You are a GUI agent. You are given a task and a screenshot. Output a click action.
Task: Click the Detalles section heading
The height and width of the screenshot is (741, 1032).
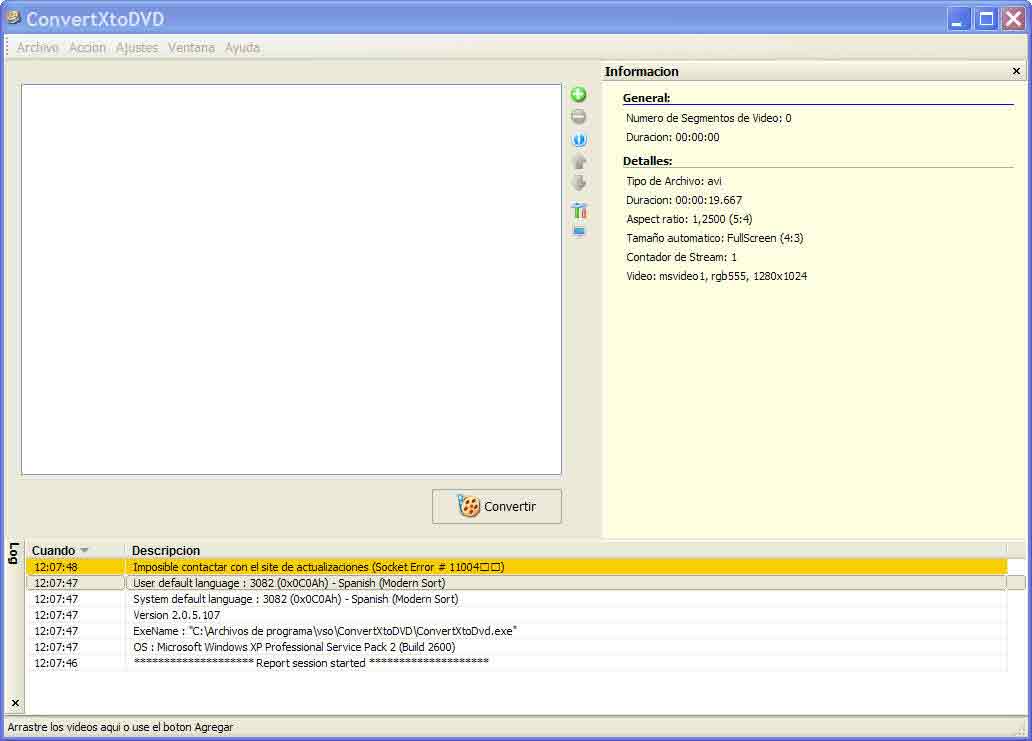[x=648, y=161]
